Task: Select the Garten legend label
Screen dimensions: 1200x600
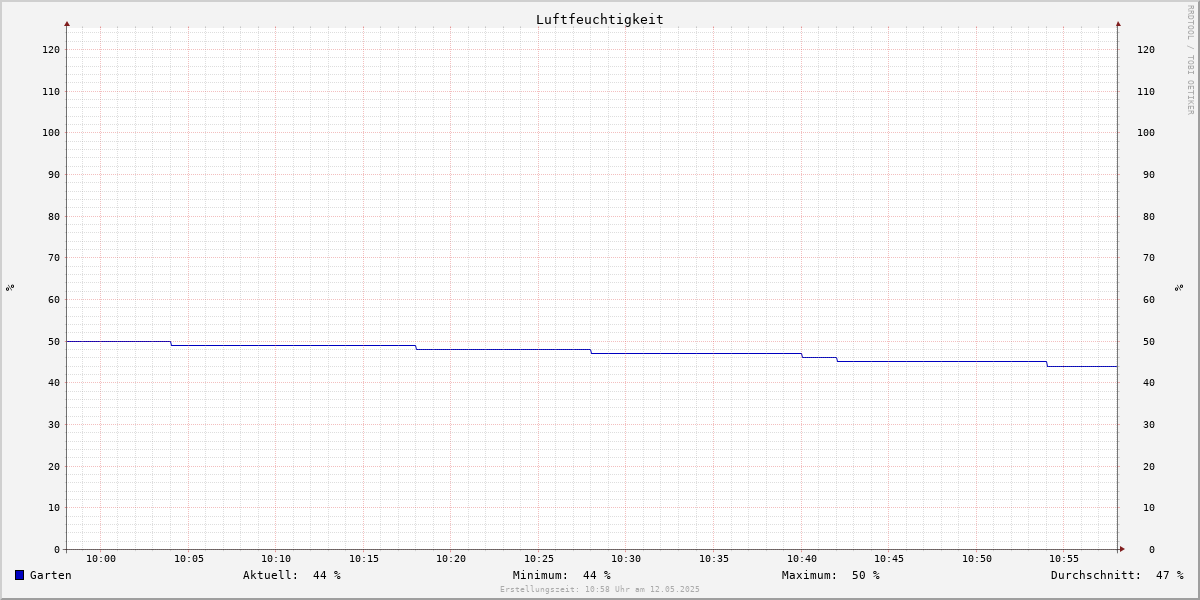Action: (x=51, y=575)
